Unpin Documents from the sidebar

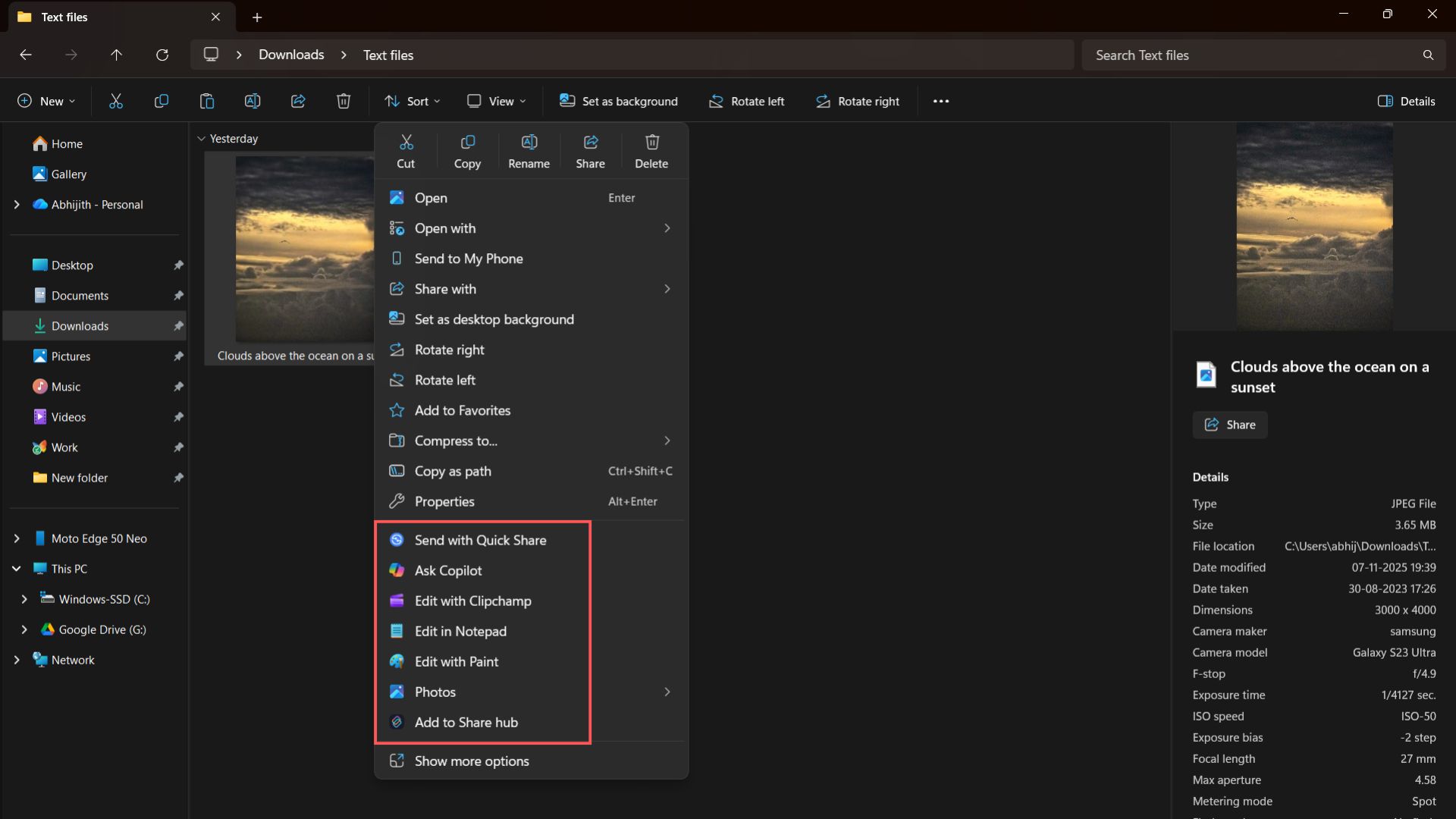pyautogui.click(x=178, y=295)
